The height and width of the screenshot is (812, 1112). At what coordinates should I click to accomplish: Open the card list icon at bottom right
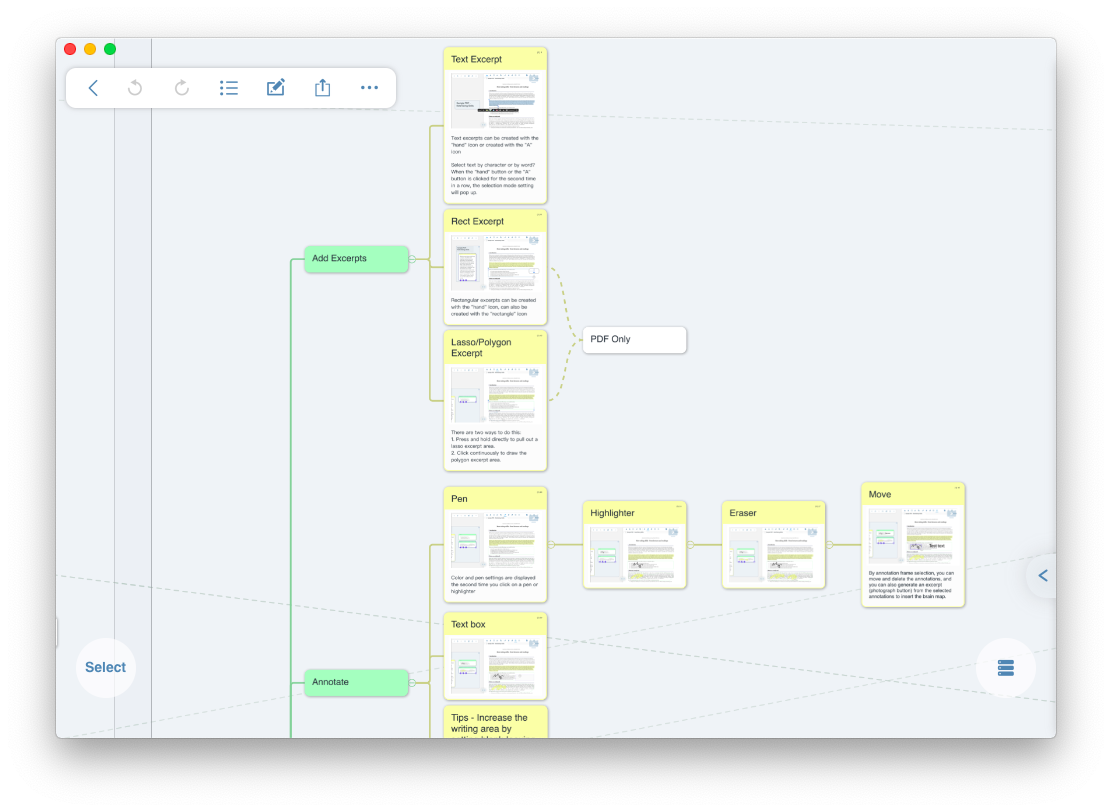tap(1006, 667)
